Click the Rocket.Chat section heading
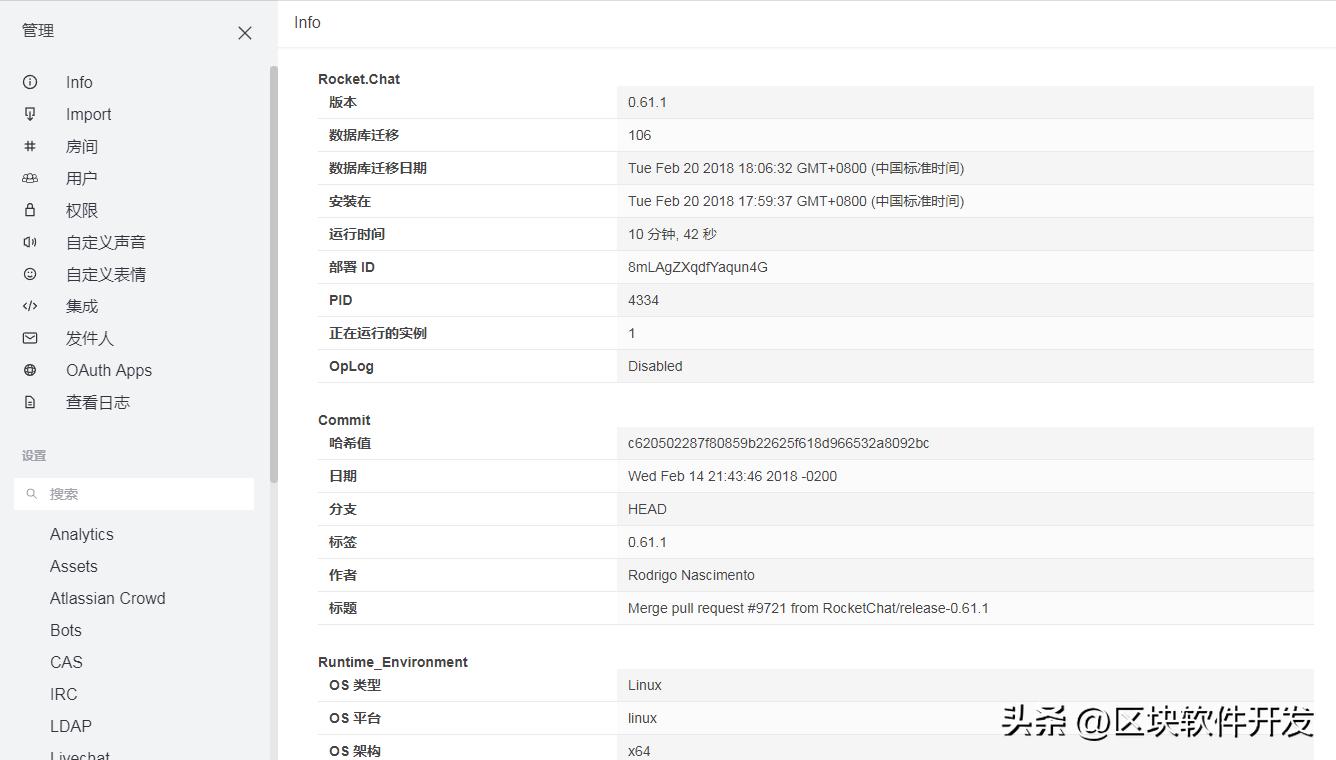The height and width of the screenshot is (760, 1336). (359, 79)
